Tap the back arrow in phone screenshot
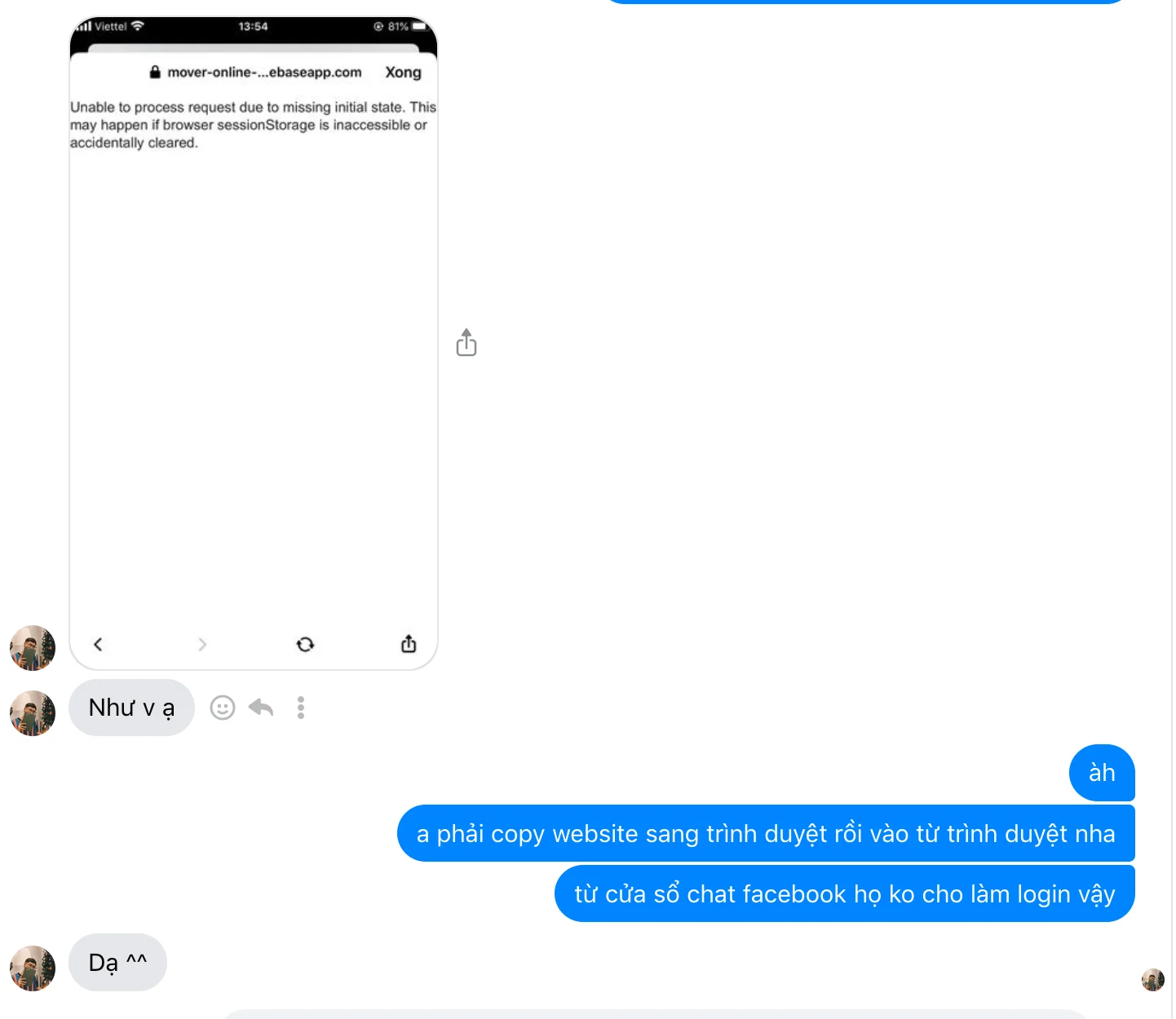 tap(98, 644)
